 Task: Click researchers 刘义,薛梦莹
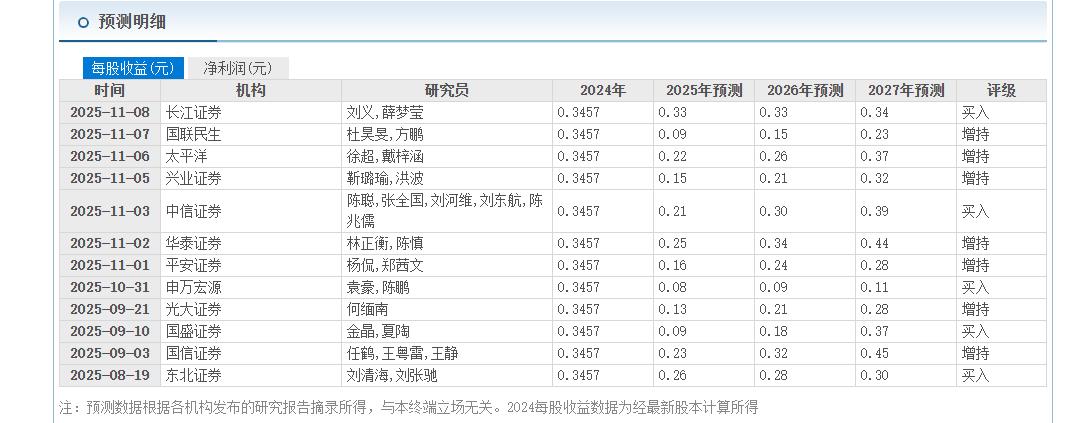384,112
